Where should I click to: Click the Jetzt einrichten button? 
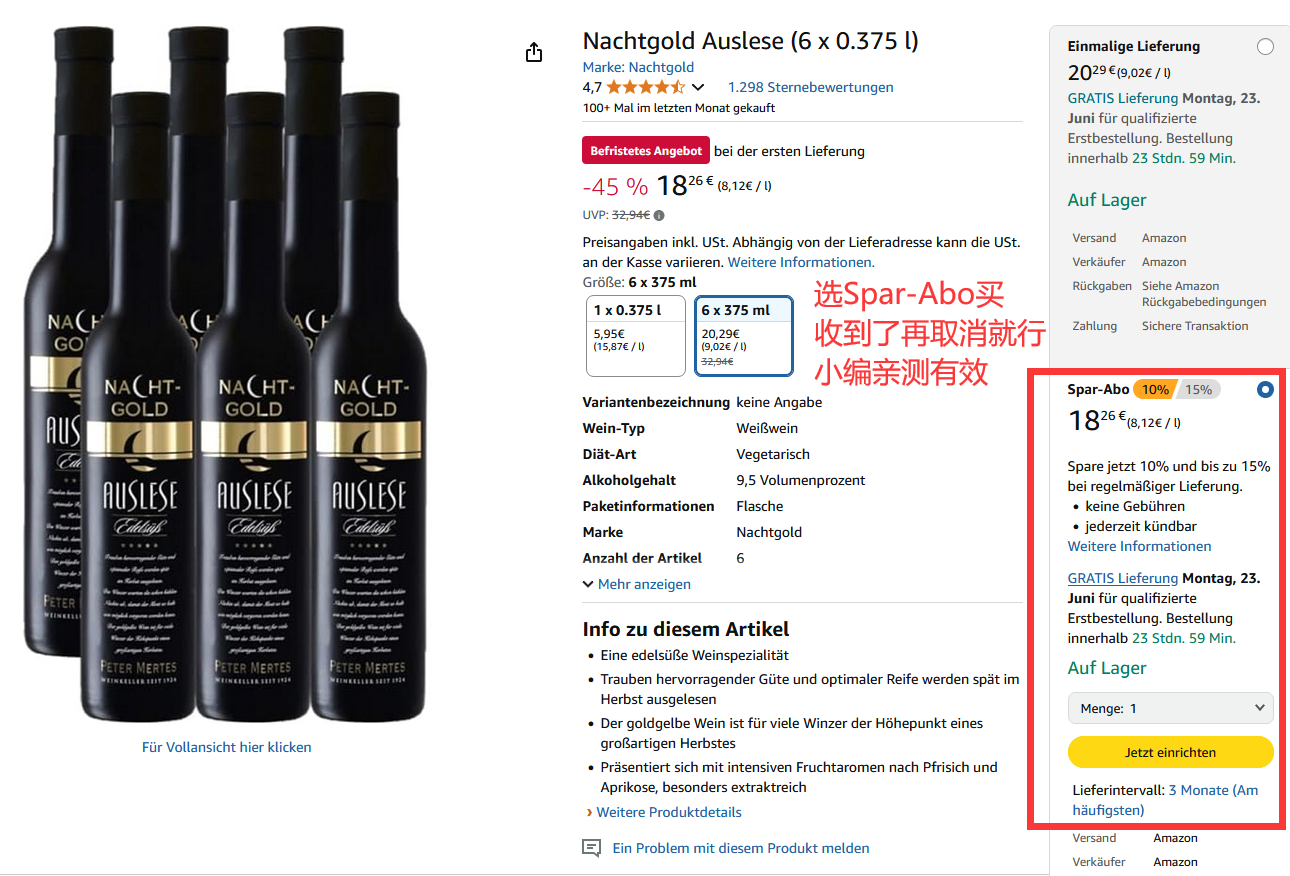[1171, 752]
